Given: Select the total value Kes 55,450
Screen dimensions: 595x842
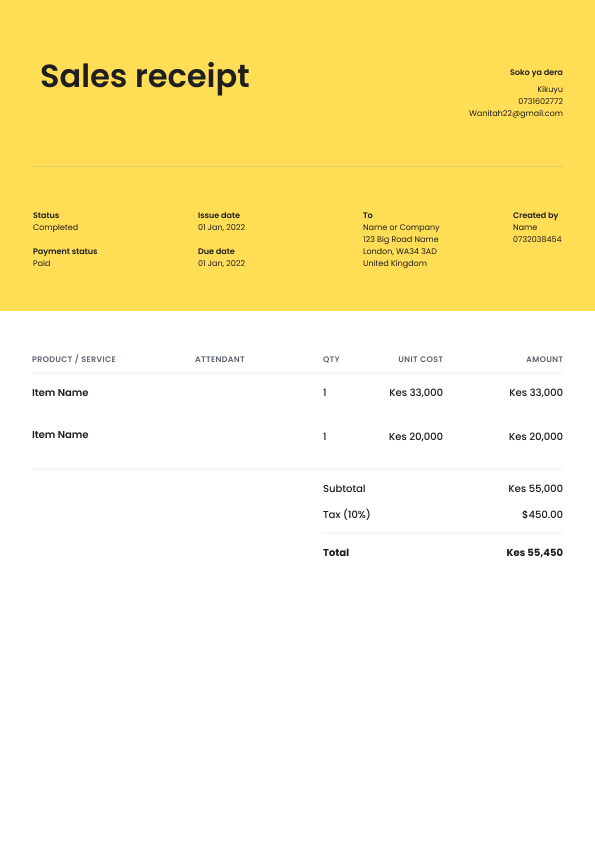Looking at the screenshot, I should pos(534,553).
